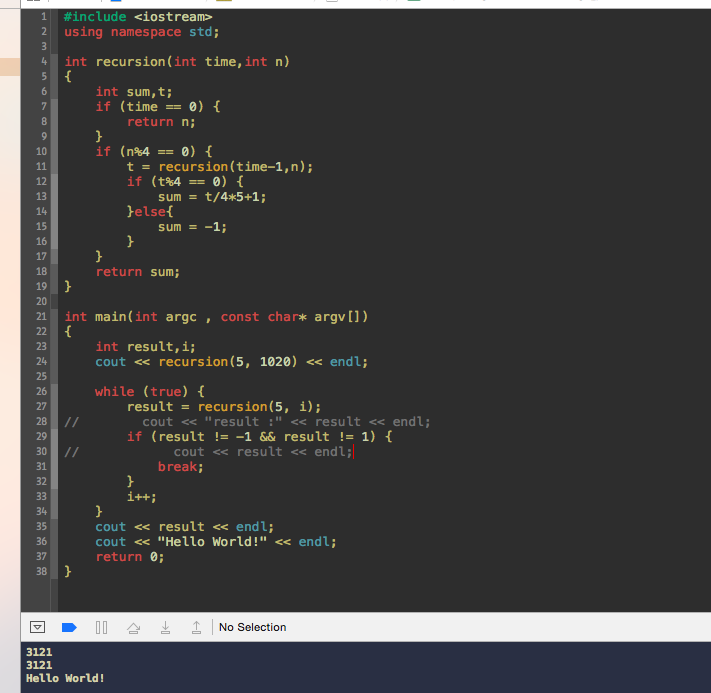Click the 'if (n%4 == 0) {' line
The height and width of the screenshot is (693, 711).
[154, 152]
